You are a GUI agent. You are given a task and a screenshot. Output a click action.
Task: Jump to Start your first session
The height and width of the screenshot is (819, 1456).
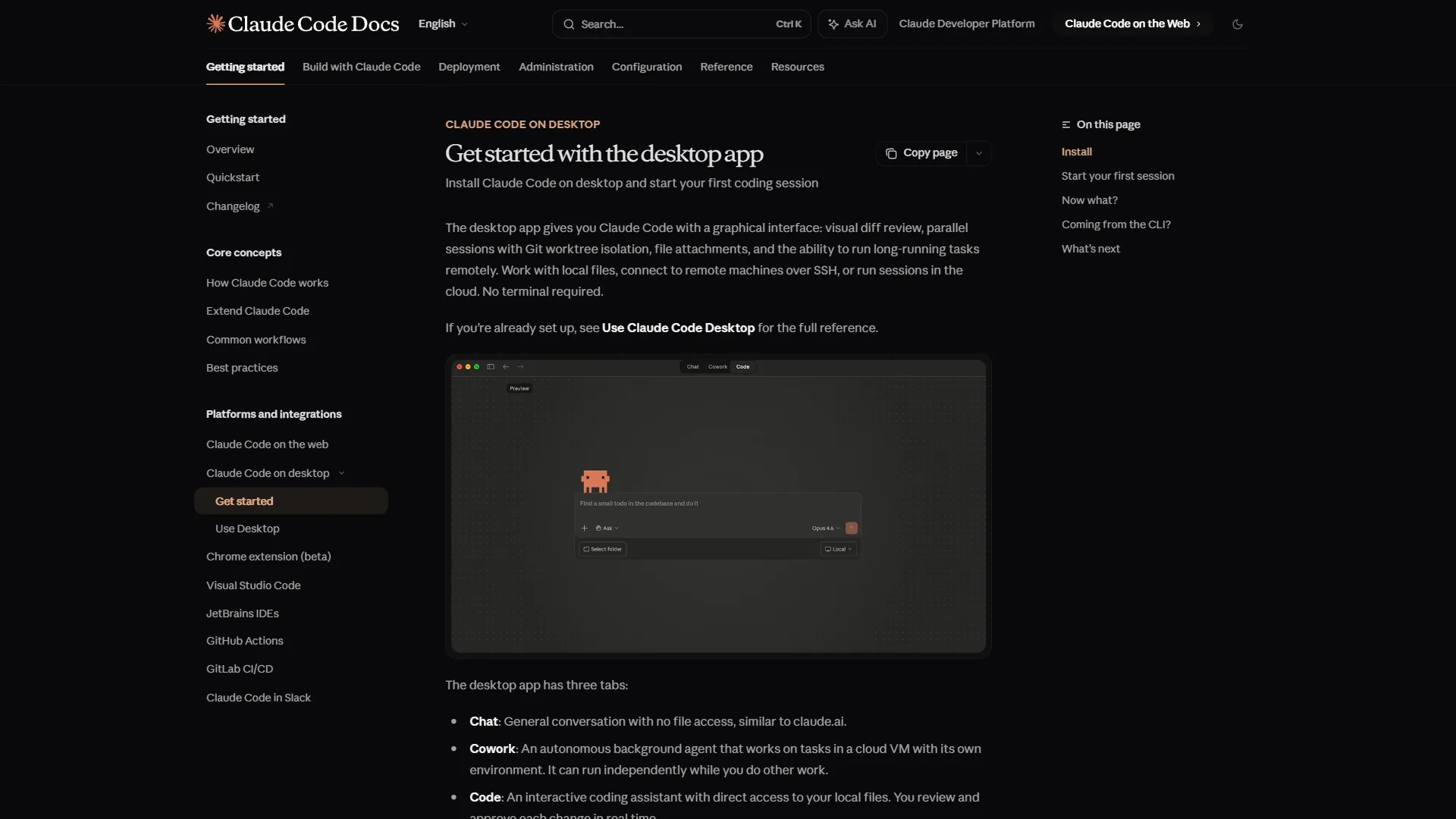pyautogui.click(x=1117, y=176)
